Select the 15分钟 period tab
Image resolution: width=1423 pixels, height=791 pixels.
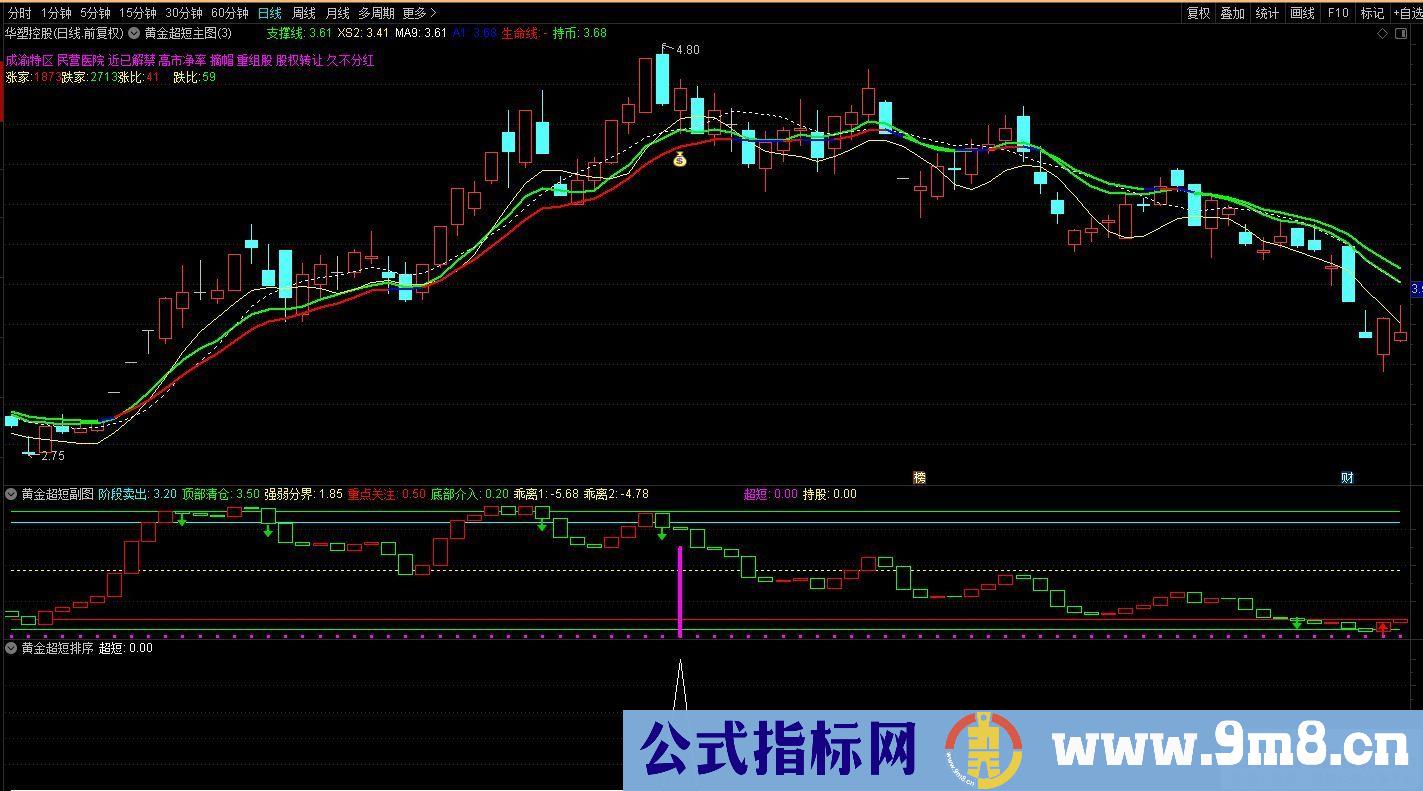coord(138,13)
